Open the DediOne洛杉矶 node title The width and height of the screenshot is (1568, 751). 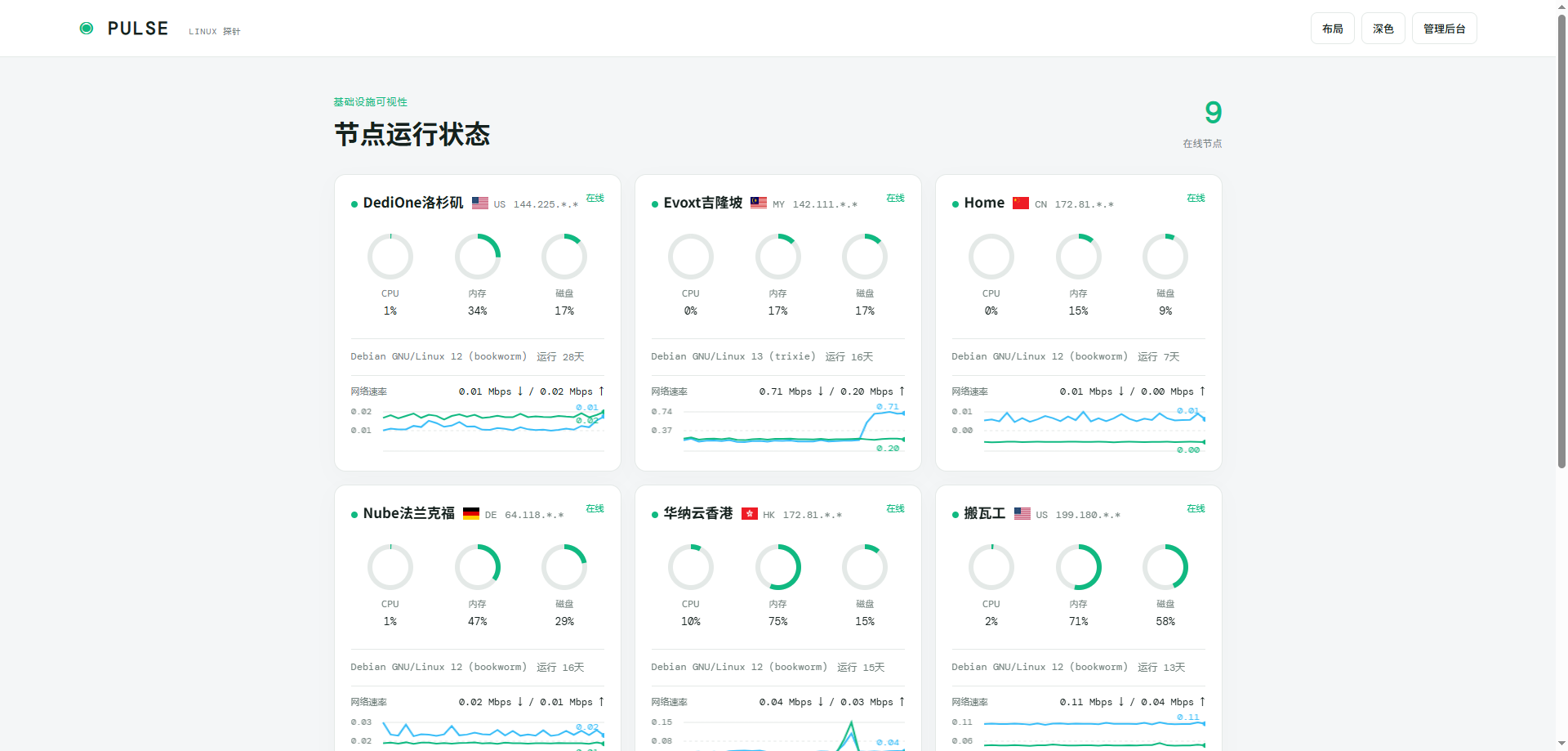click(x=413, y=203)
